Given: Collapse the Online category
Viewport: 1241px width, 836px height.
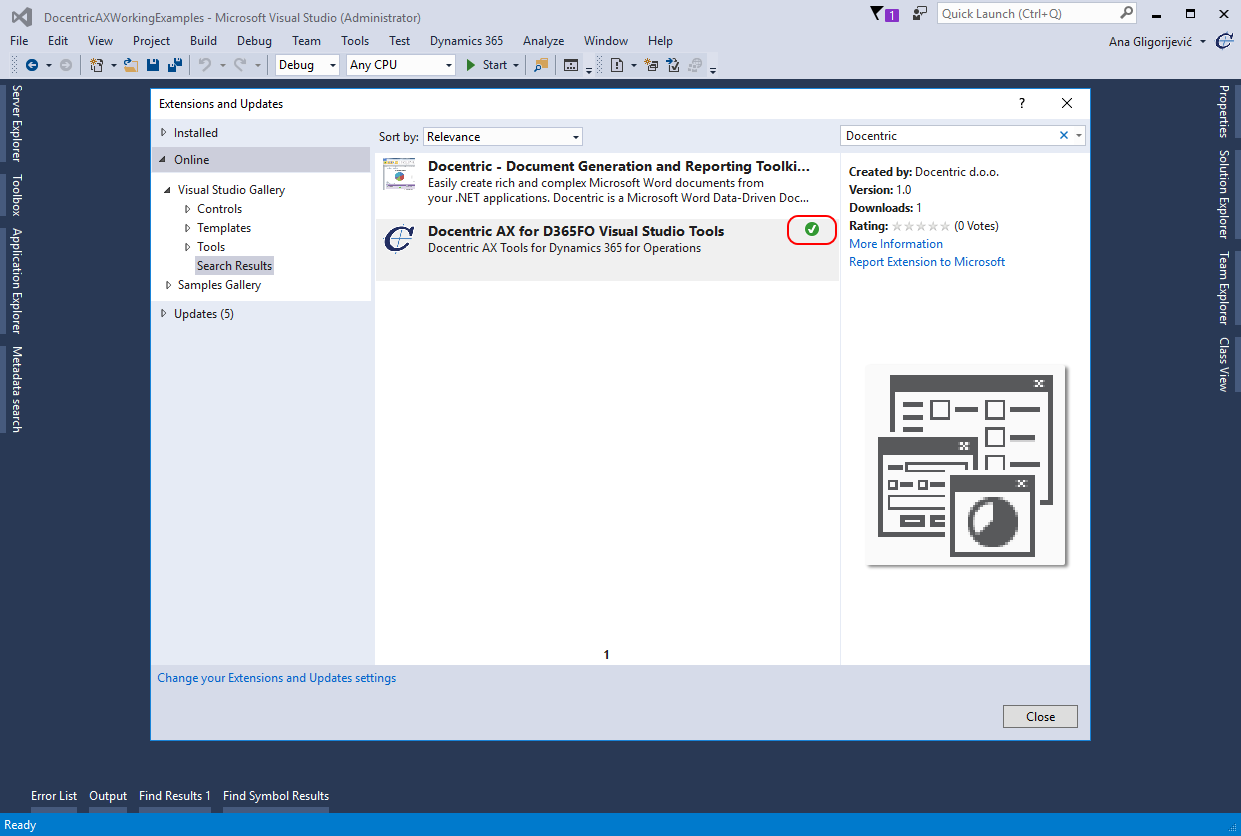Looking at the screenshot, I should 164,160.
